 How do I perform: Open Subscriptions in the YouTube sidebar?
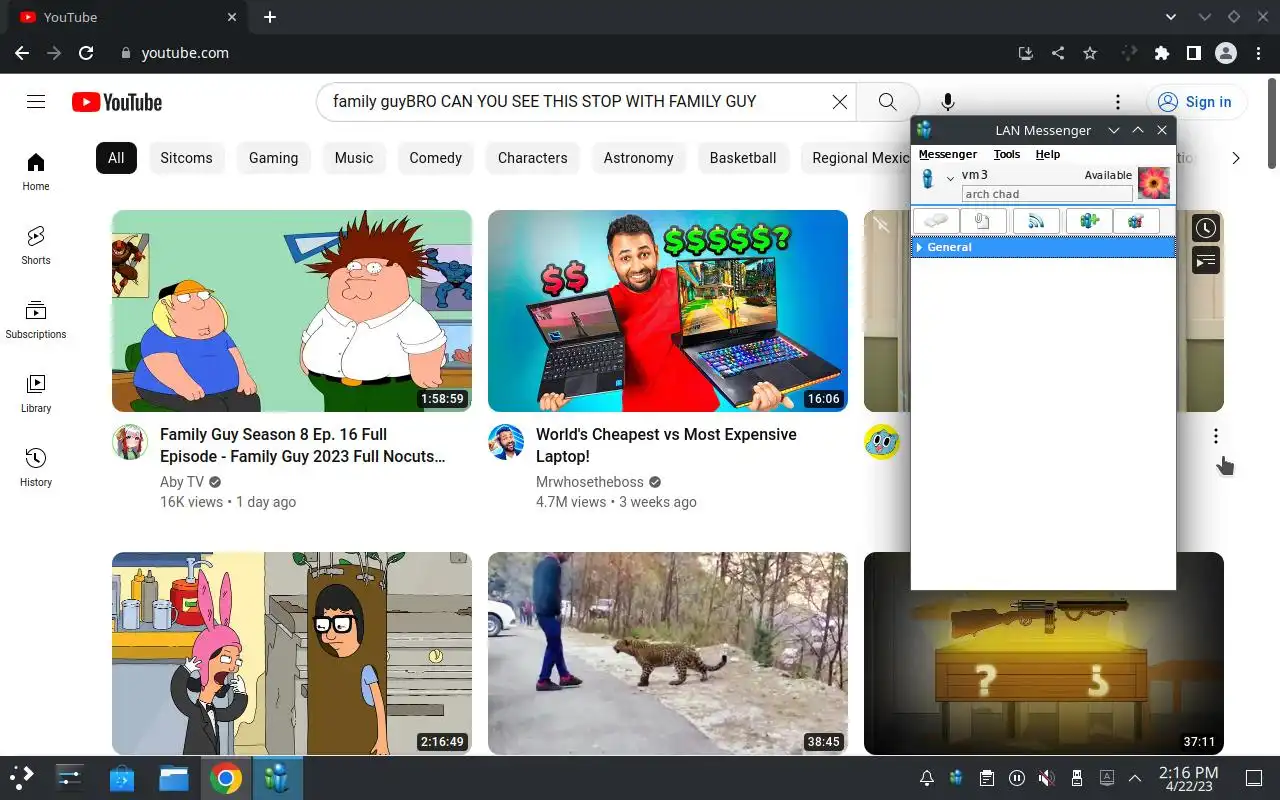click(x=36, y=320)
